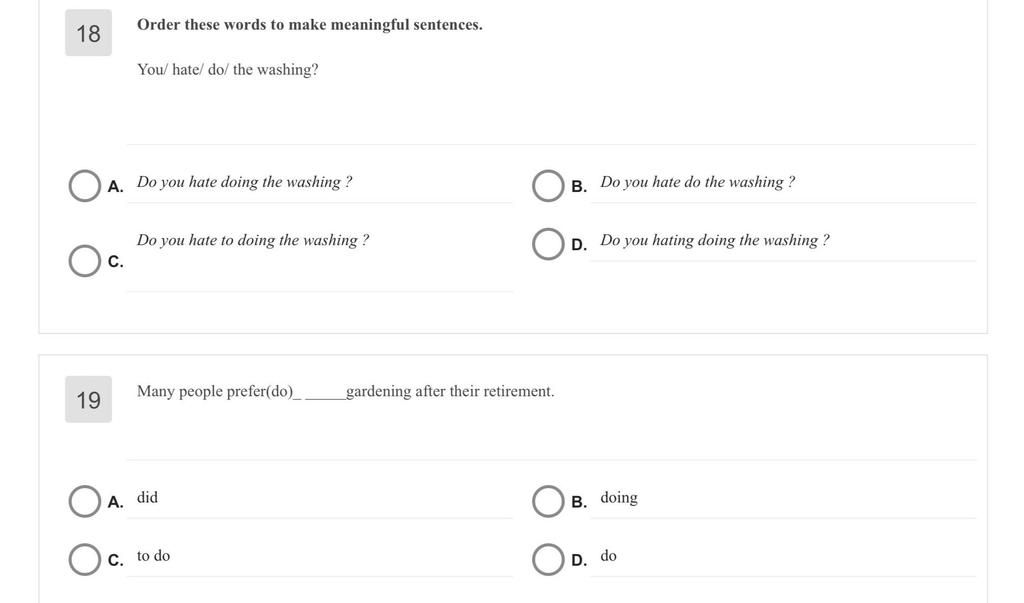Click the 'doing' answer text
The height and width of the screenshot is (603, 1024).
tap(619, 498)
